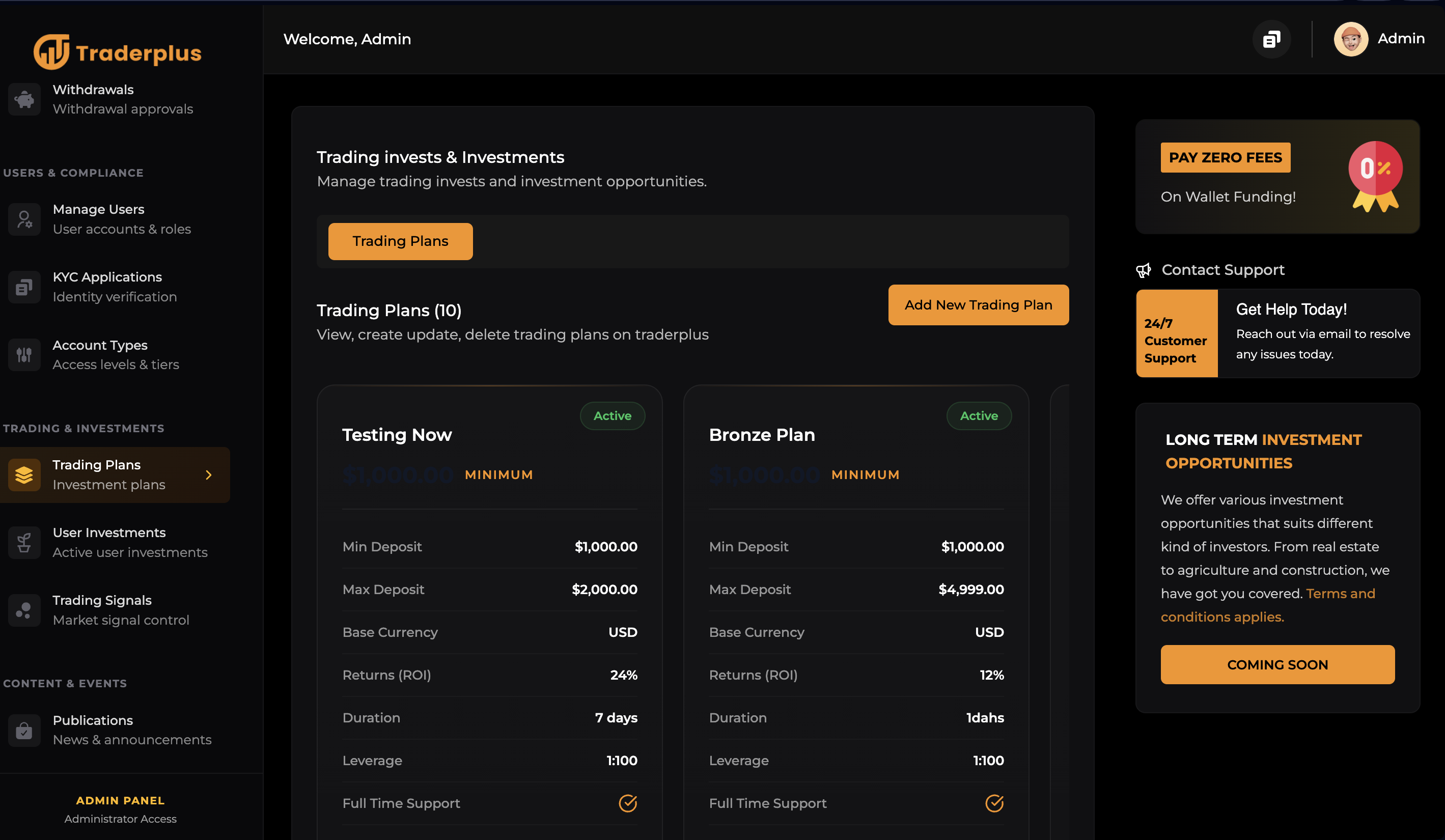Click the Trading invests & Investments heading
Viewport: 1445px width, 840px height.
pos(440,157)
